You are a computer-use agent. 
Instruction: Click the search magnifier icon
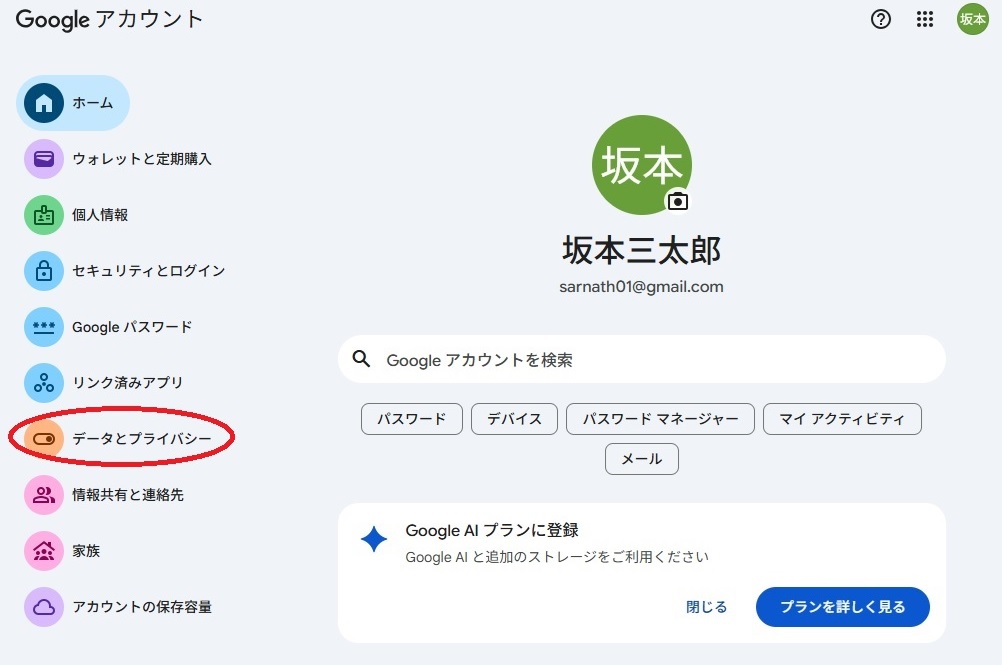click(362, 359)
